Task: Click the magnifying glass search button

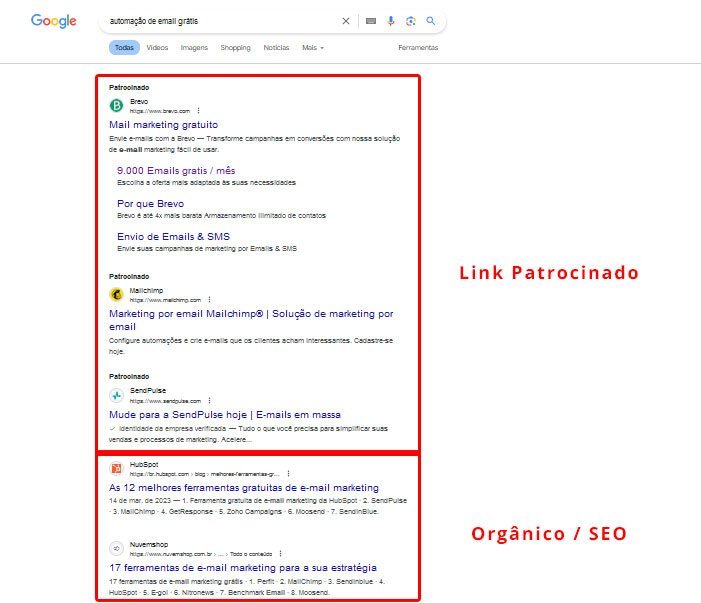Action: (430, 20)
